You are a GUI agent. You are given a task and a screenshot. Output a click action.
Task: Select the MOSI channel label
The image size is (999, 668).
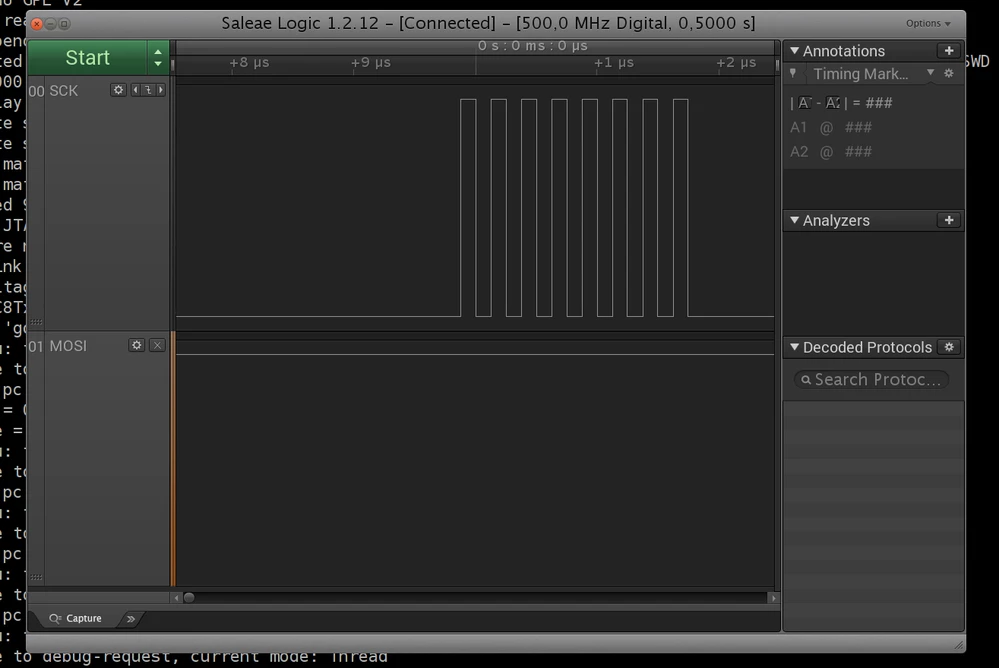click(x=68, y=345)
